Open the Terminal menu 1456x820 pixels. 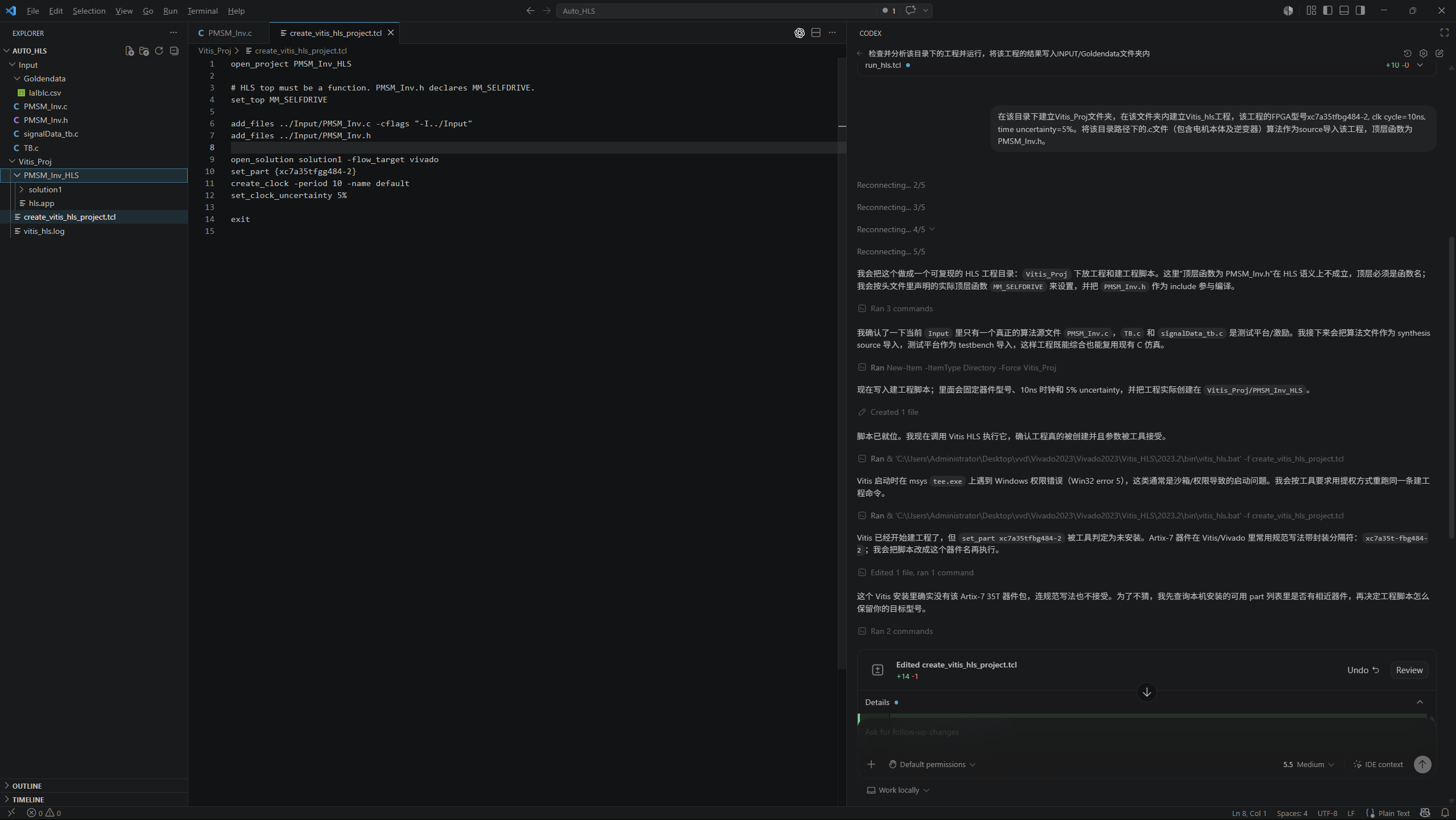202,11
